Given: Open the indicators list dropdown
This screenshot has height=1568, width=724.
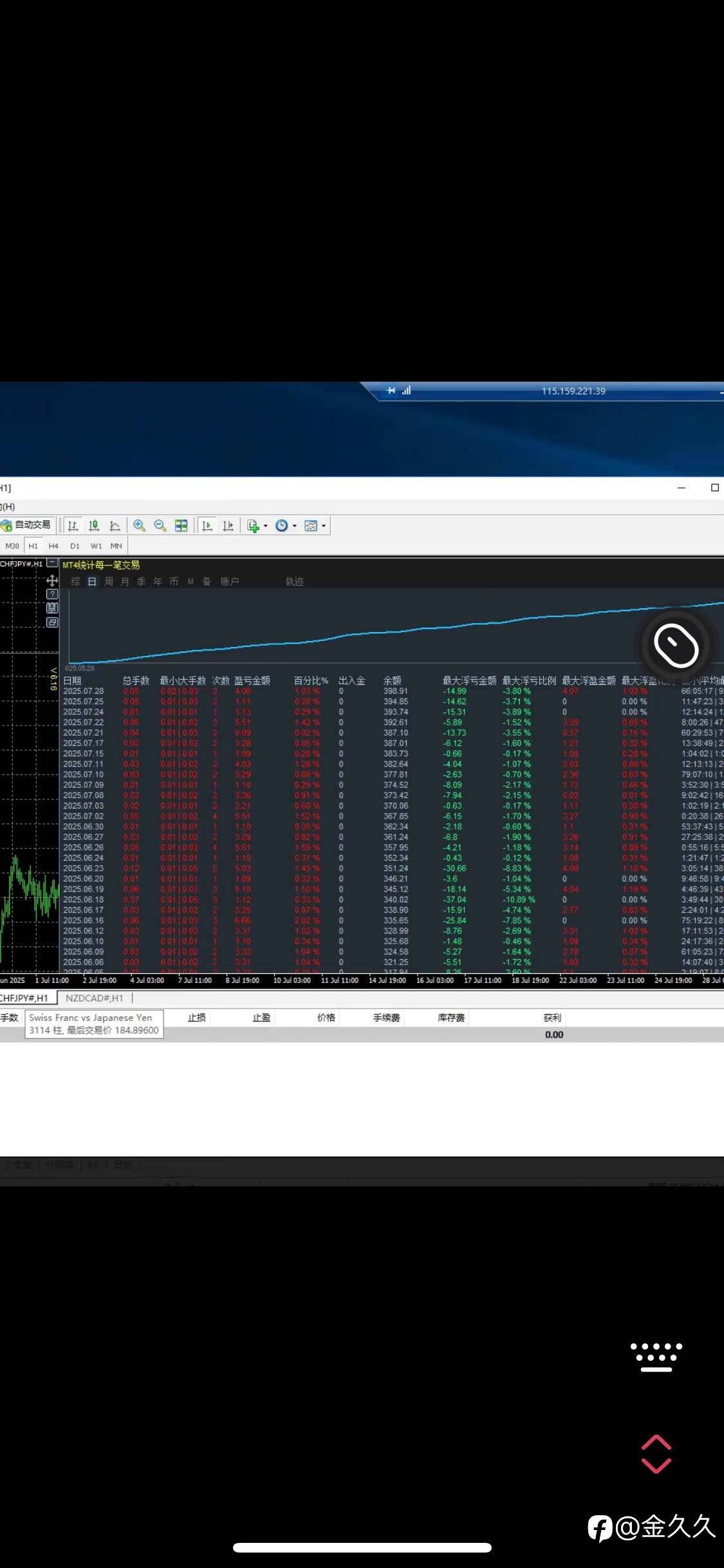Looking at the screenshot, I should click(x=257, y=526).
